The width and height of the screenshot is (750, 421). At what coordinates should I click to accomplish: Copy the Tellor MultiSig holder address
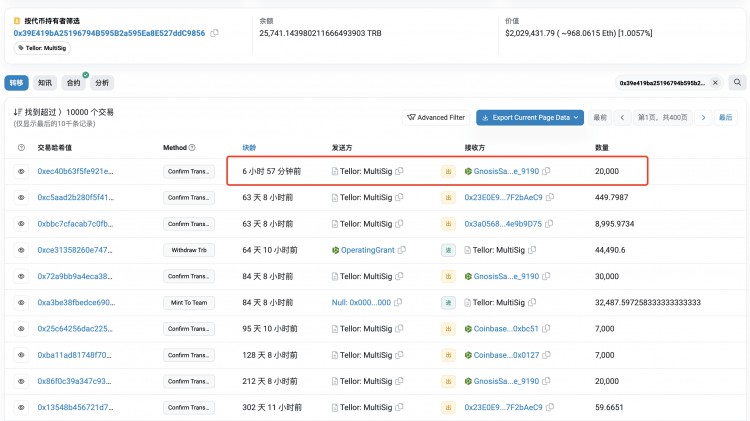click(x=214, y=33)
